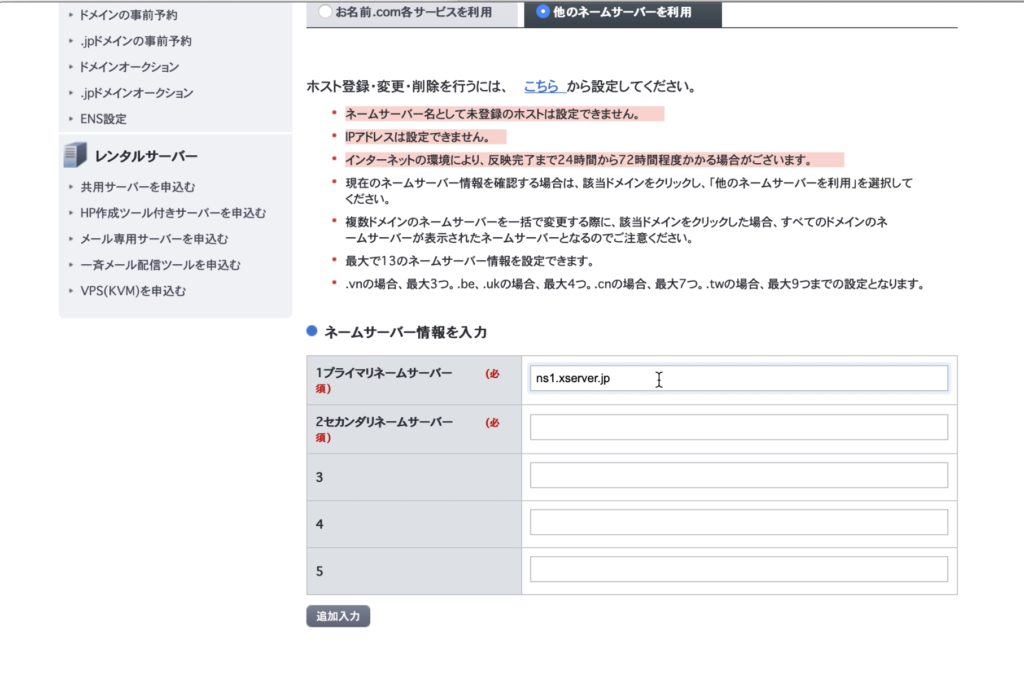Open .jpドメインオークション sidebar link

point(136,93)
